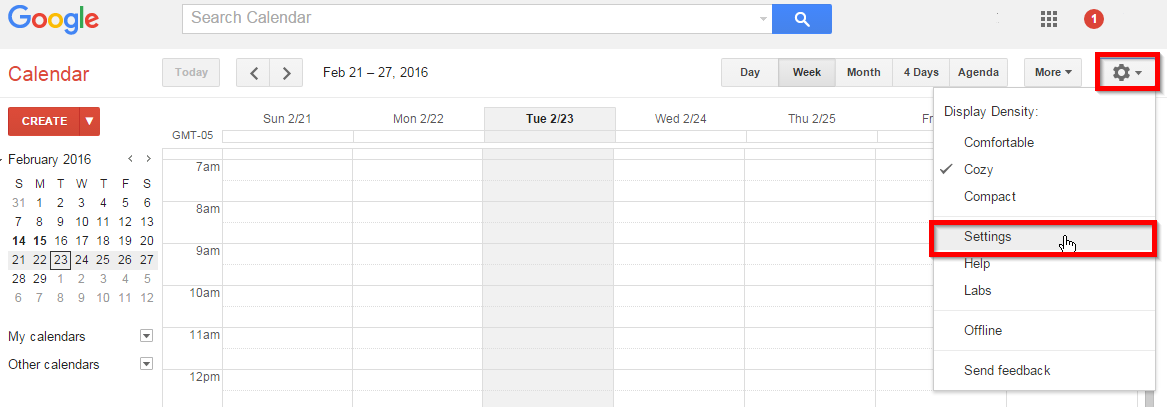Go to previous week with left arrow
Viewport: 1167px width, 407px height.
click(254, 73)
